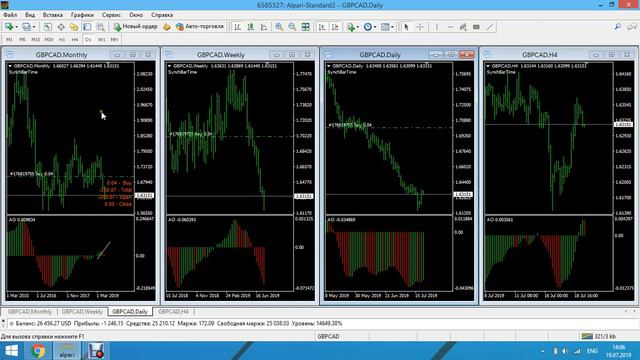
Task: Select the vertical line drawing tool
Action: pos(437,27)
